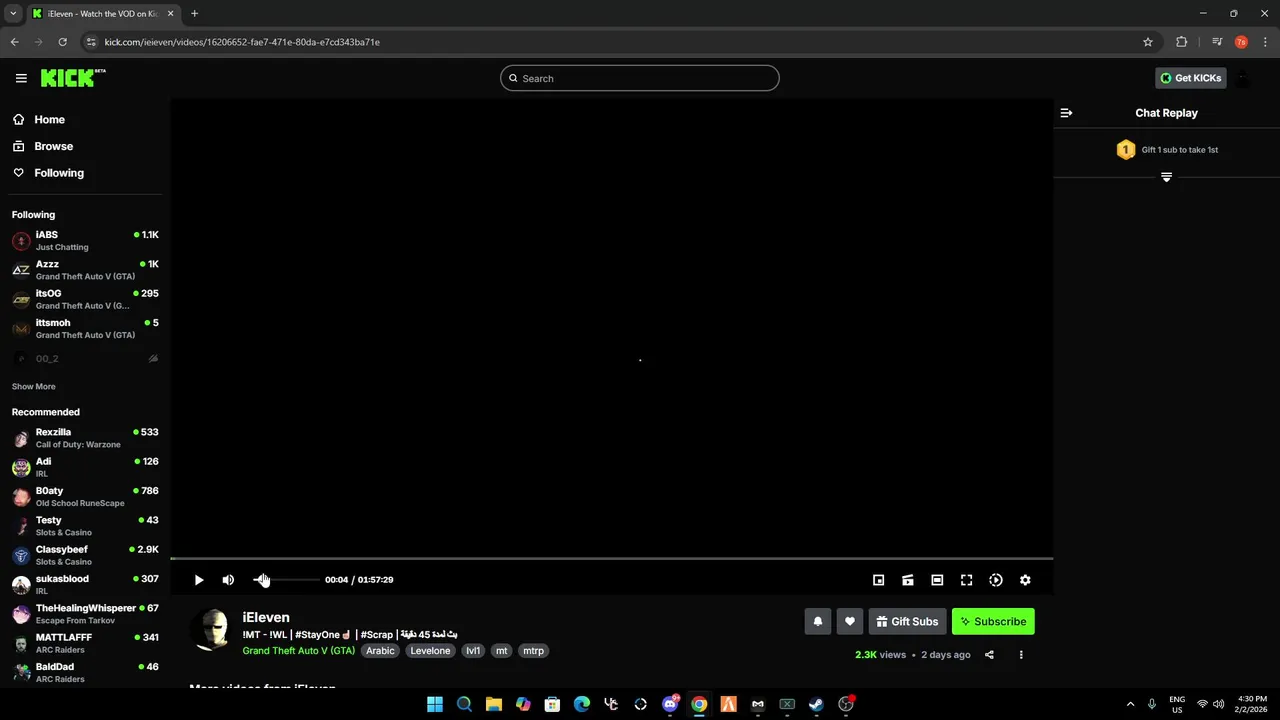
Task: Select the lvl1 tag
Action: (x=473, y=651)
